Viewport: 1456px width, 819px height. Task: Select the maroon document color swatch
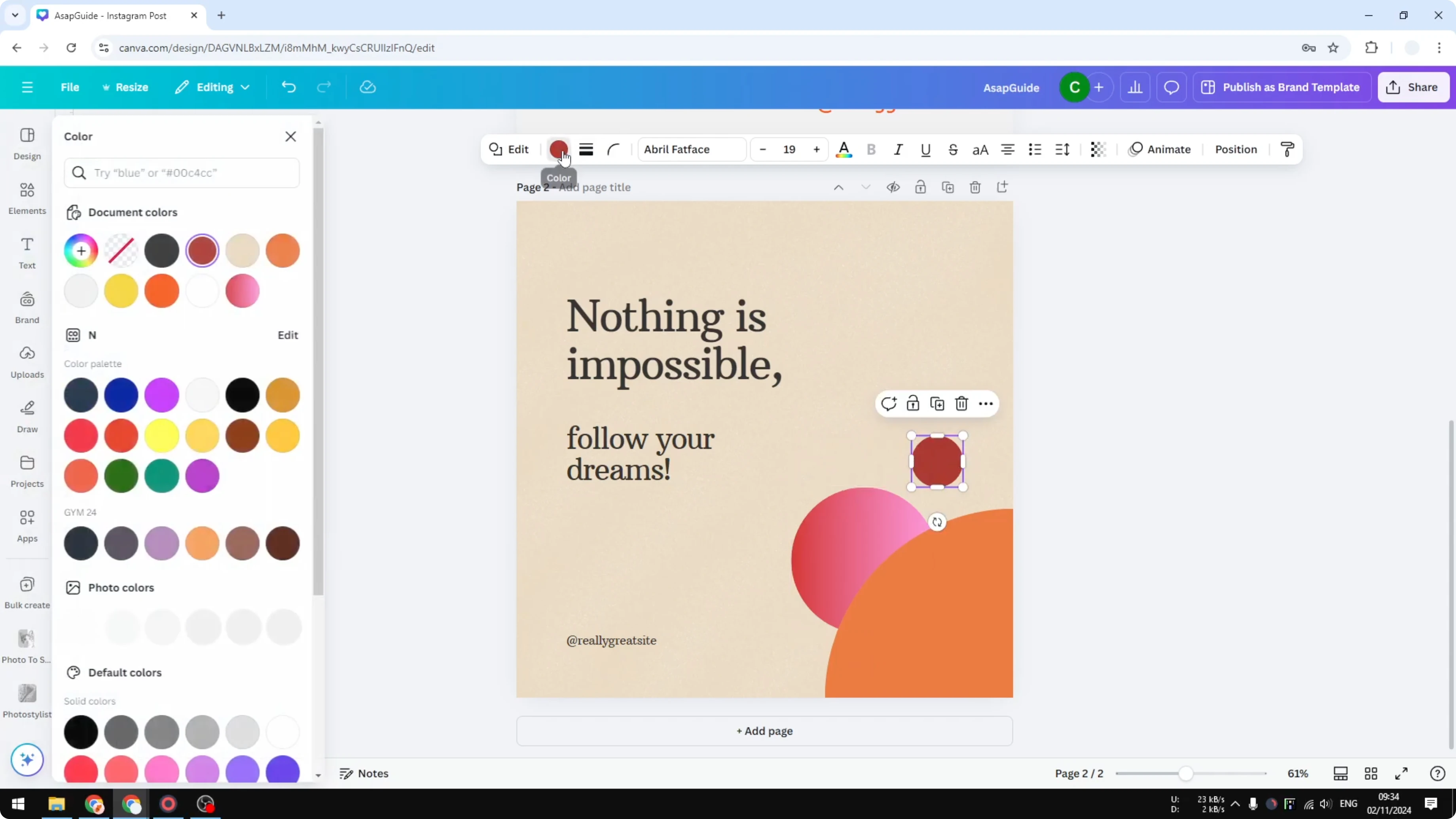click(x=202, y=250)
